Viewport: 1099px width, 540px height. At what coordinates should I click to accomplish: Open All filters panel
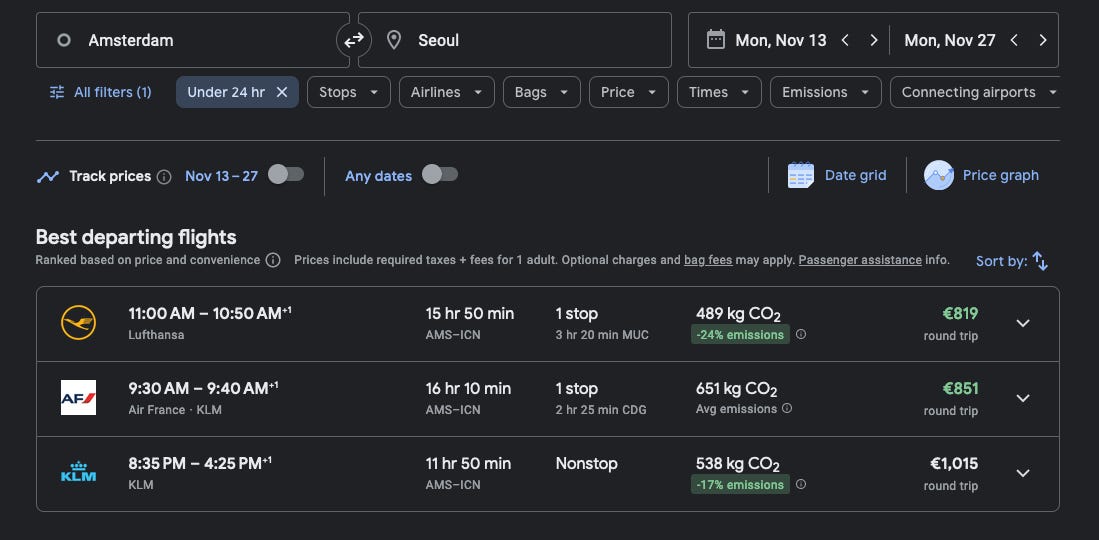(101, 92)
